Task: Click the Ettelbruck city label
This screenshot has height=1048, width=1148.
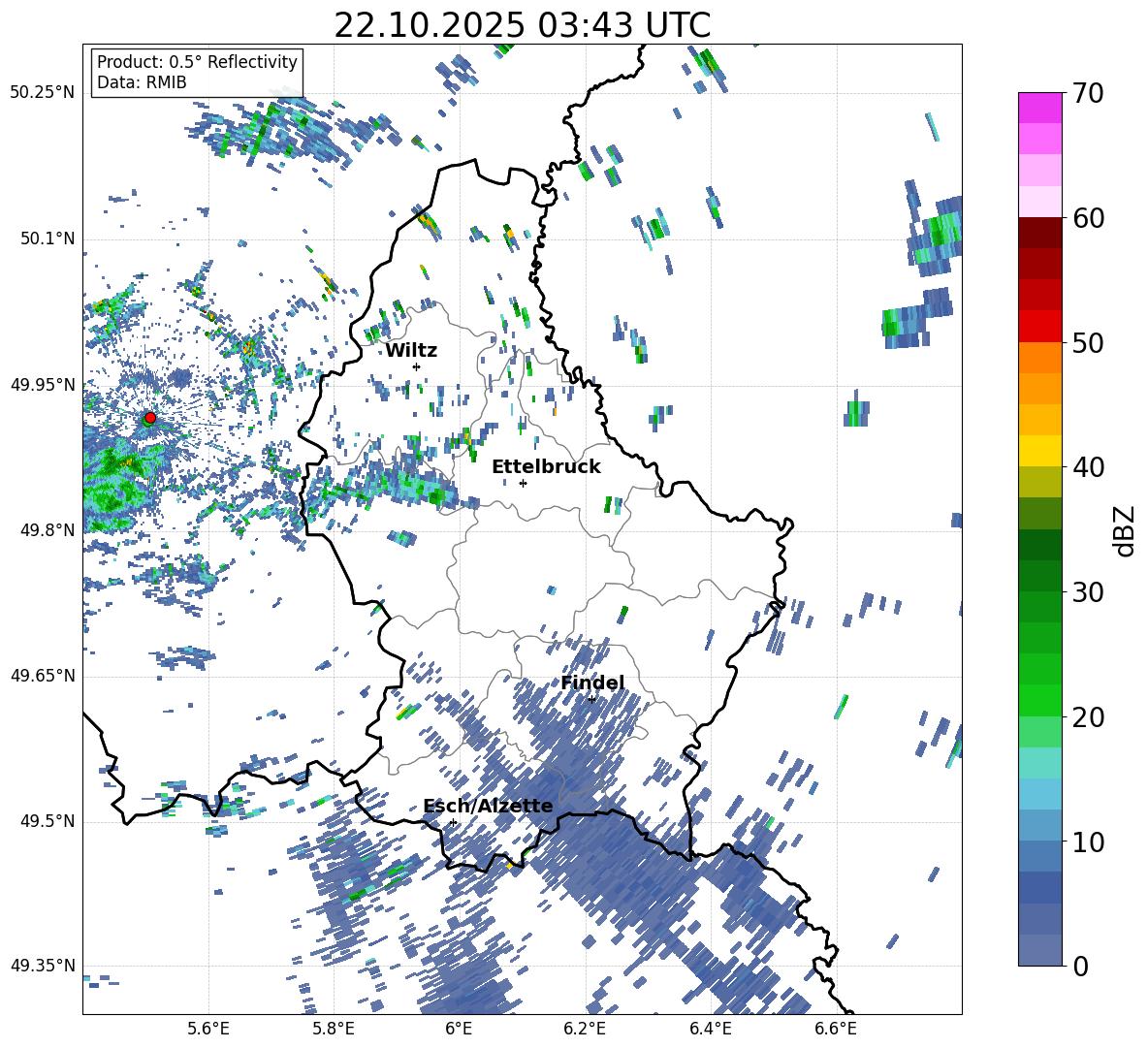Action: [x=546, y=467]
